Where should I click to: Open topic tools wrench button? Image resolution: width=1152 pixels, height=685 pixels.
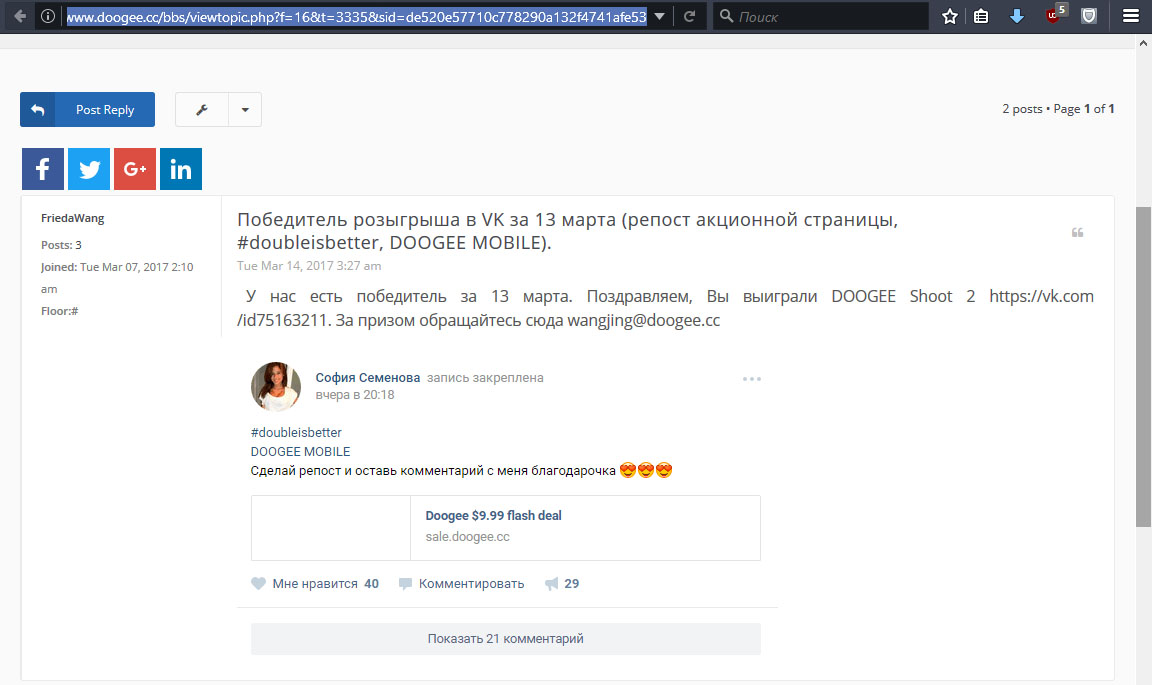(202, 110)
